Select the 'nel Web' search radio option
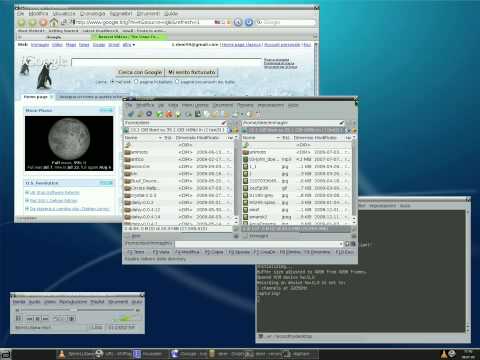 [112, 82]
